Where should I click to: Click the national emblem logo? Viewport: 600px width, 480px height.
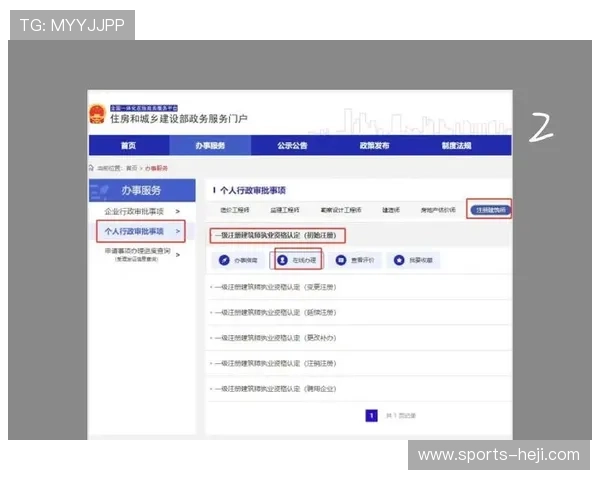[97, 114]
